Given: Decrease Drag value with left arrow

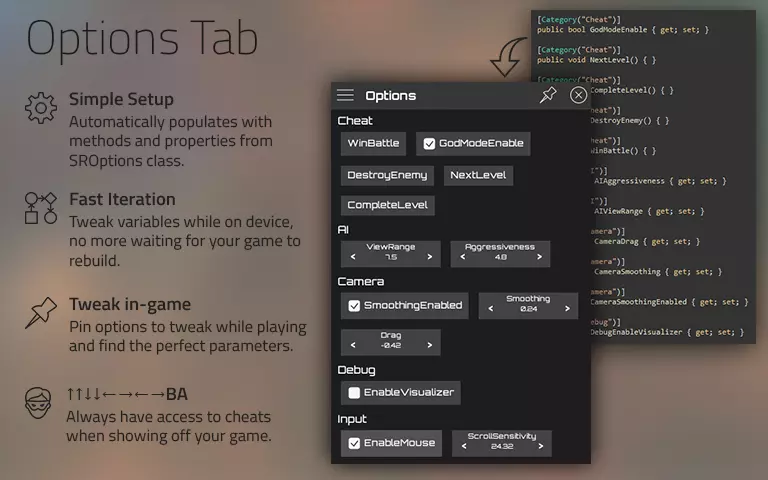Looking at the screenshot, I should click(353, 345).
